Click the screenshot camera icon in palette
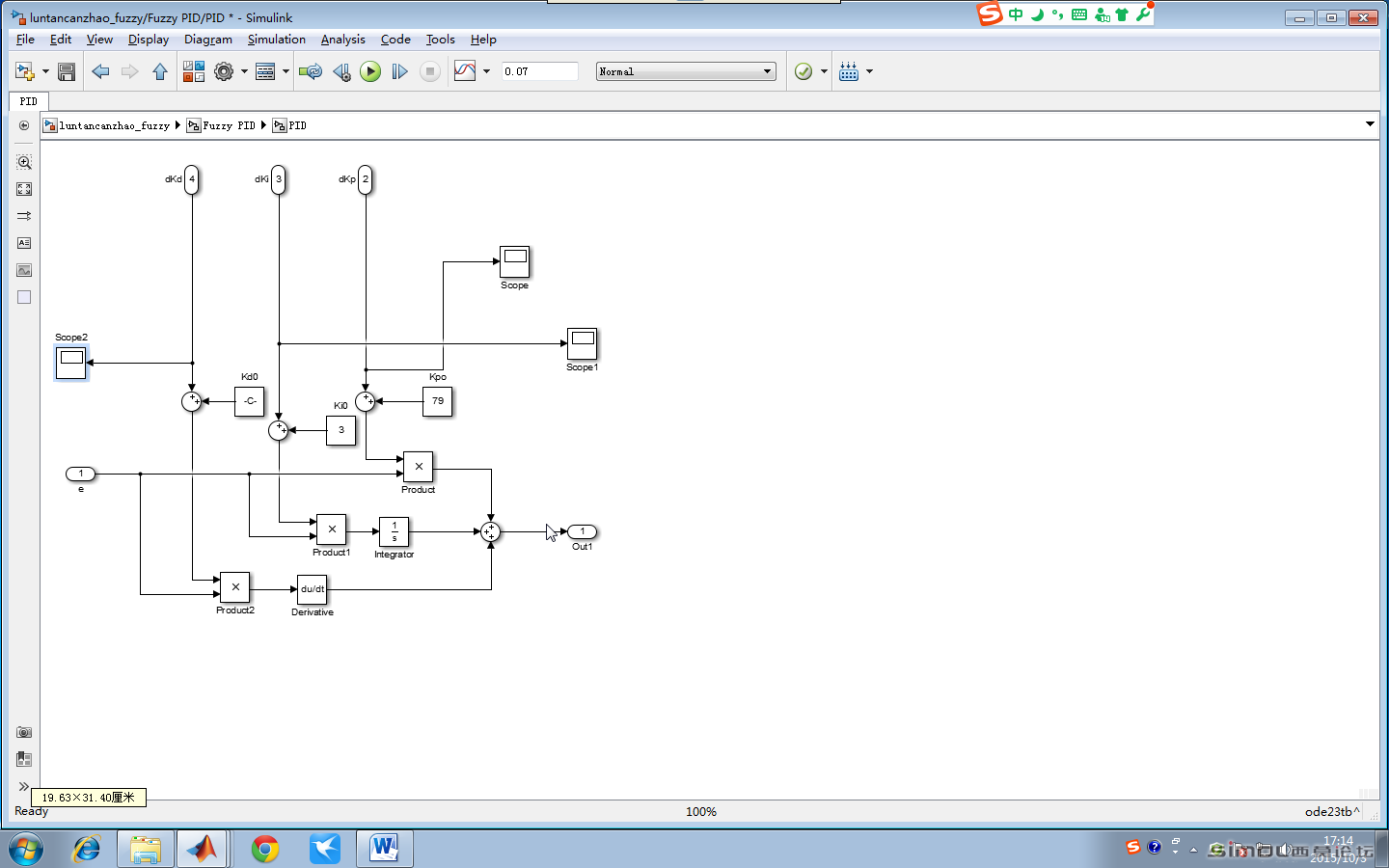The height and width of the screenshot is (868, 1389). pos(24,732)
